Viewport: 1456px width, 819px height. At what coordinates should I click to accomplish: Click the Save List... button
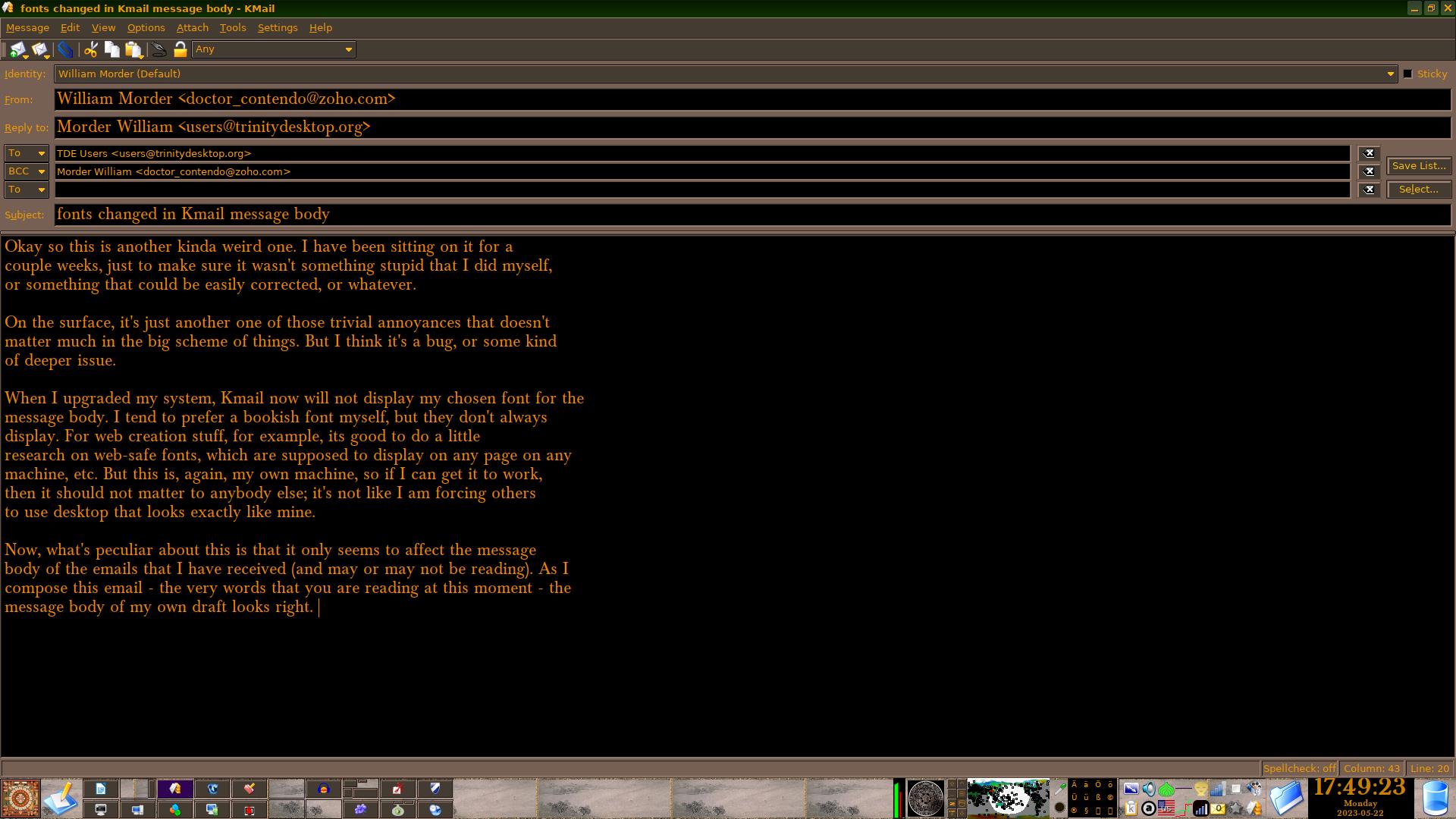(x=1419, y=165)
